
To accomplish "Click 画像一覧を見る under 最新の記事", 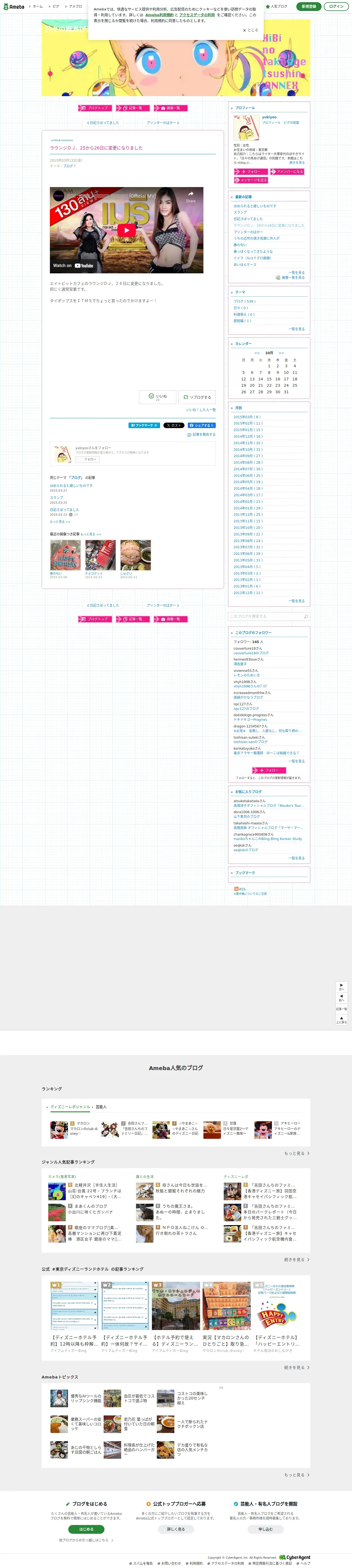I will point(291,277).
